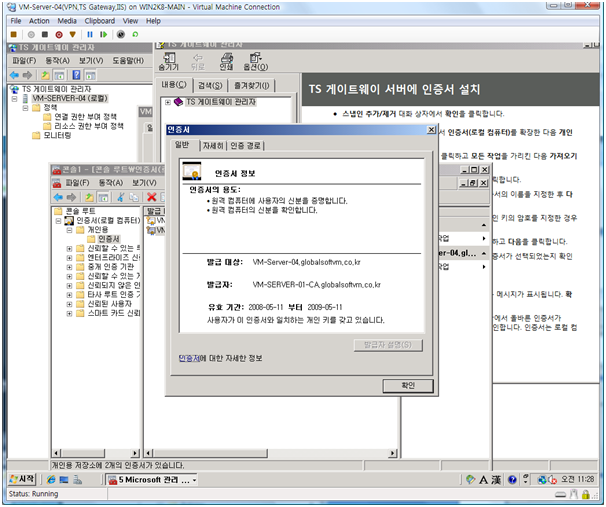The height and width of the screenshot is (507, 606).
Task: Click the Show/Hide console tree icon in TS Gateway Manager
Action: coord(59,75)
